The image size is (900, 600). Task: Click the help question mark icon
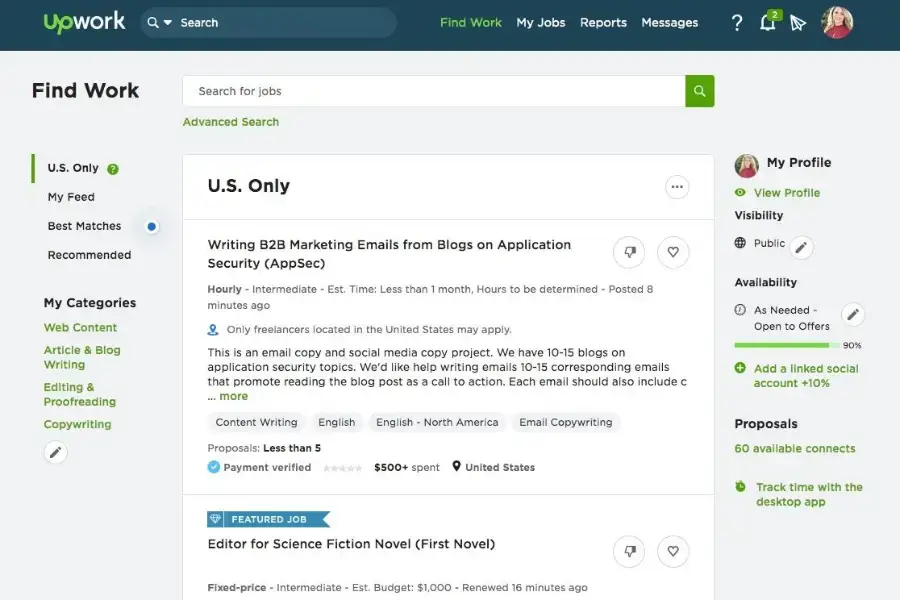point(737,22)
